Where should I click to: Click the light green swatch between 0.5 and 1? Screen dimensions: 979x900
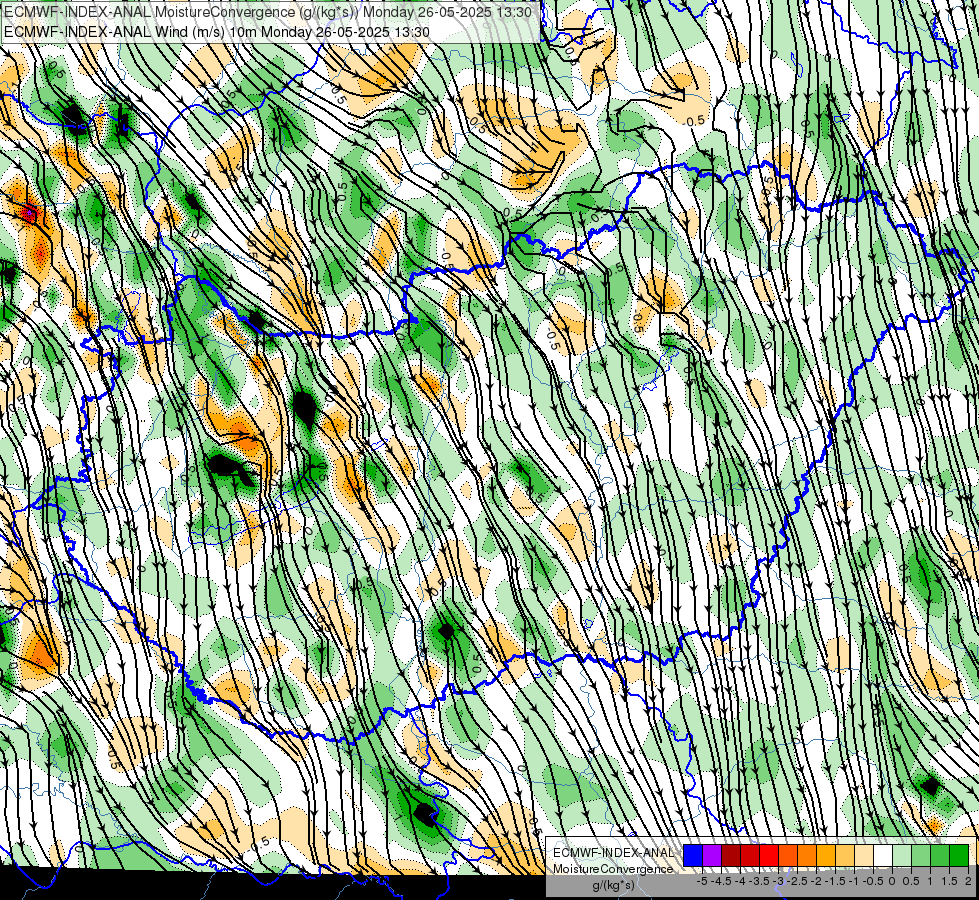[921, 855]
